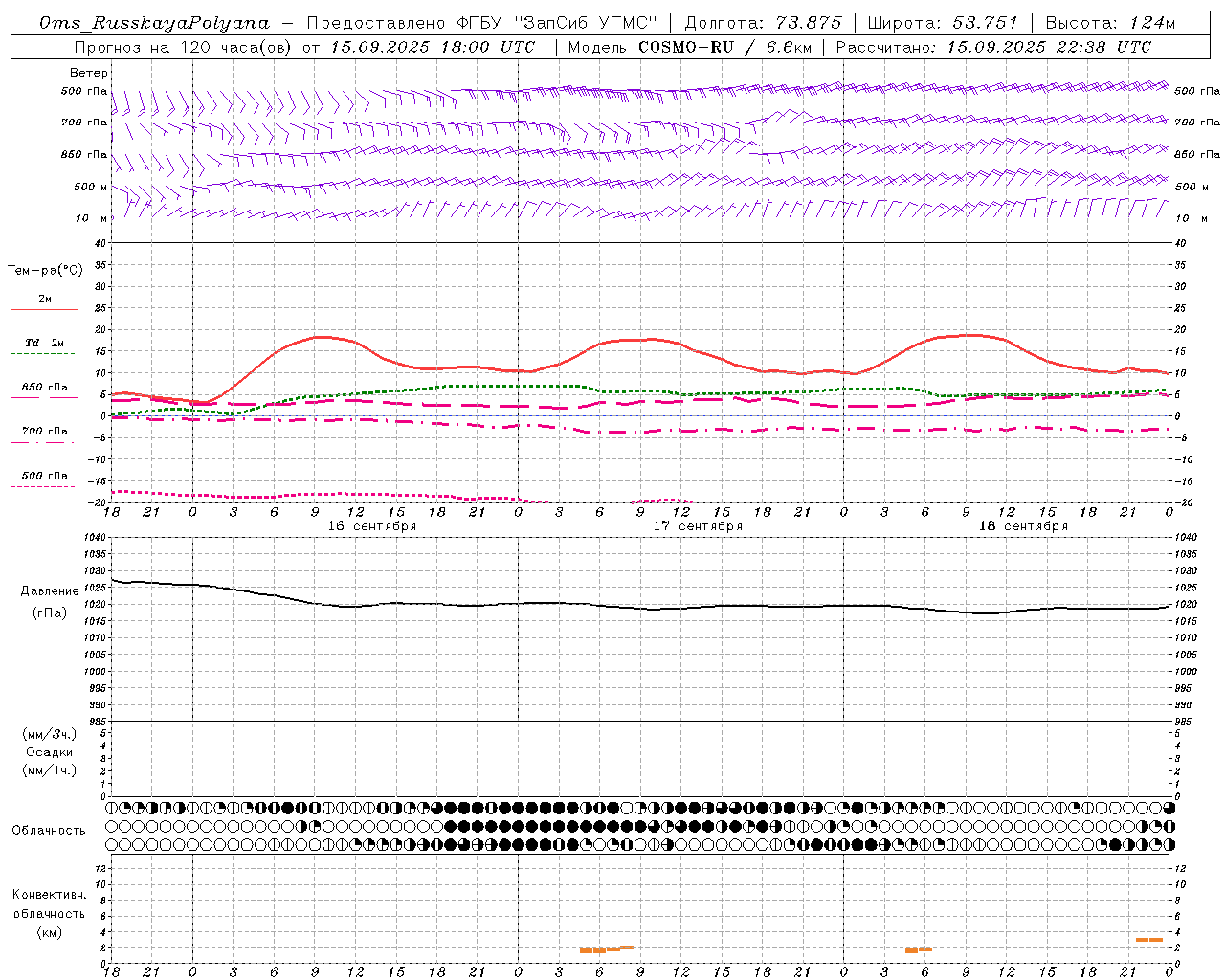
Task: Select the 'Широта: 53.751' header value
Action: (943, 23)
